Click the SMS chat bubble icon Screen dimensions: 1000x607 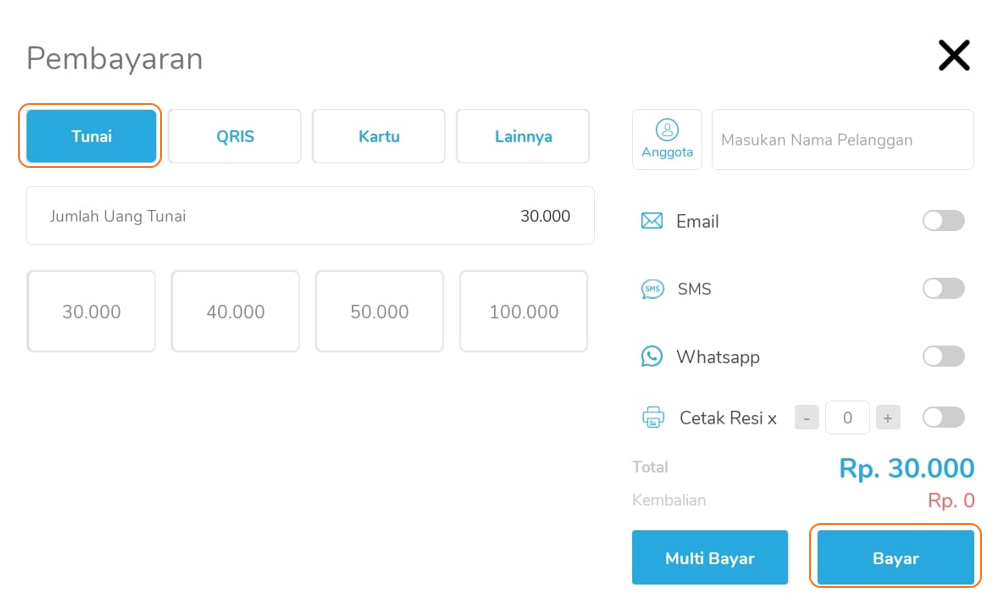click(652, 289)
